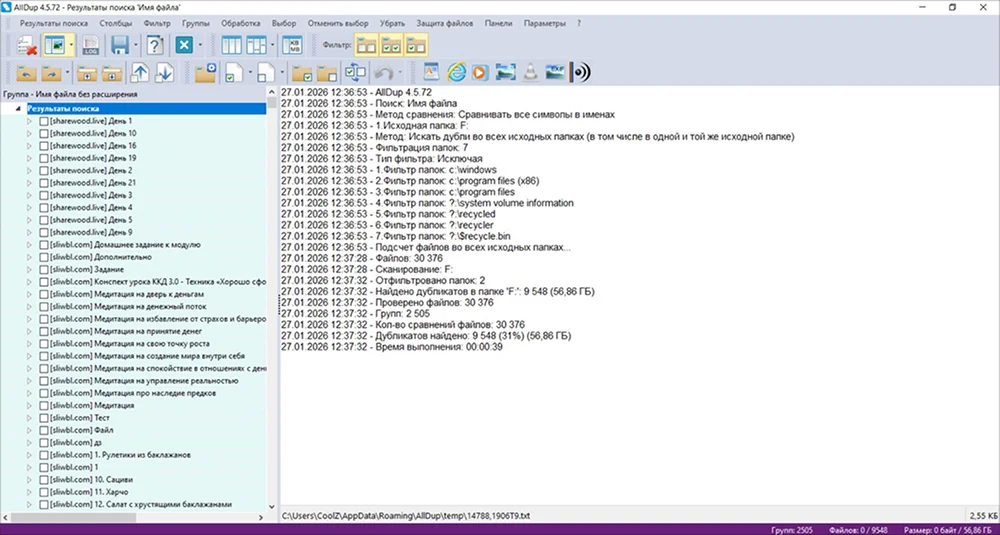Click the orange media player icon
1000x535 pixels.
[x=481, y=73]
